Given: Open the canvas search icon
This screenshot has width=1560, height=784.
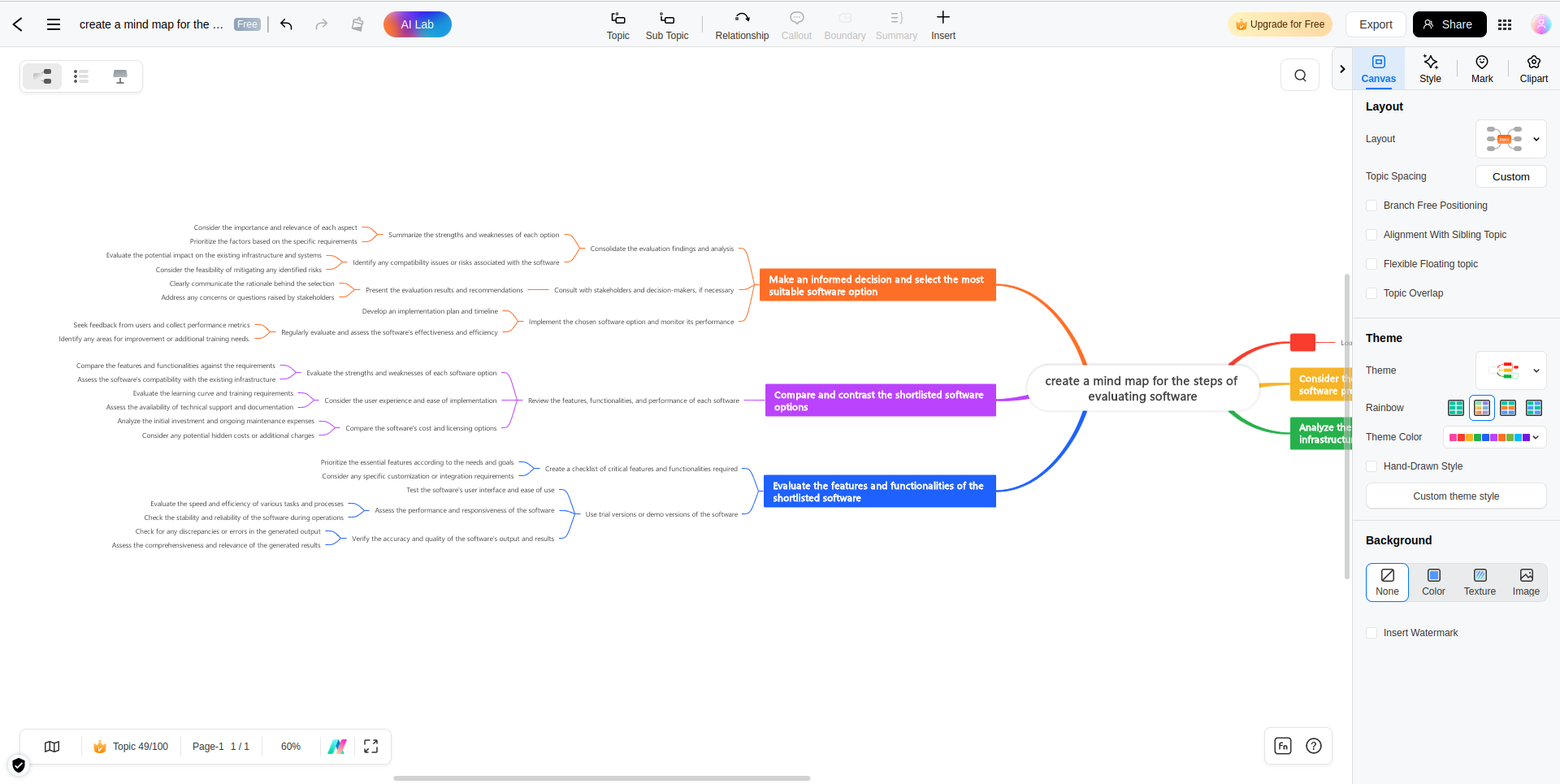Looking at the screenshot, I should tap(1300, 75).
